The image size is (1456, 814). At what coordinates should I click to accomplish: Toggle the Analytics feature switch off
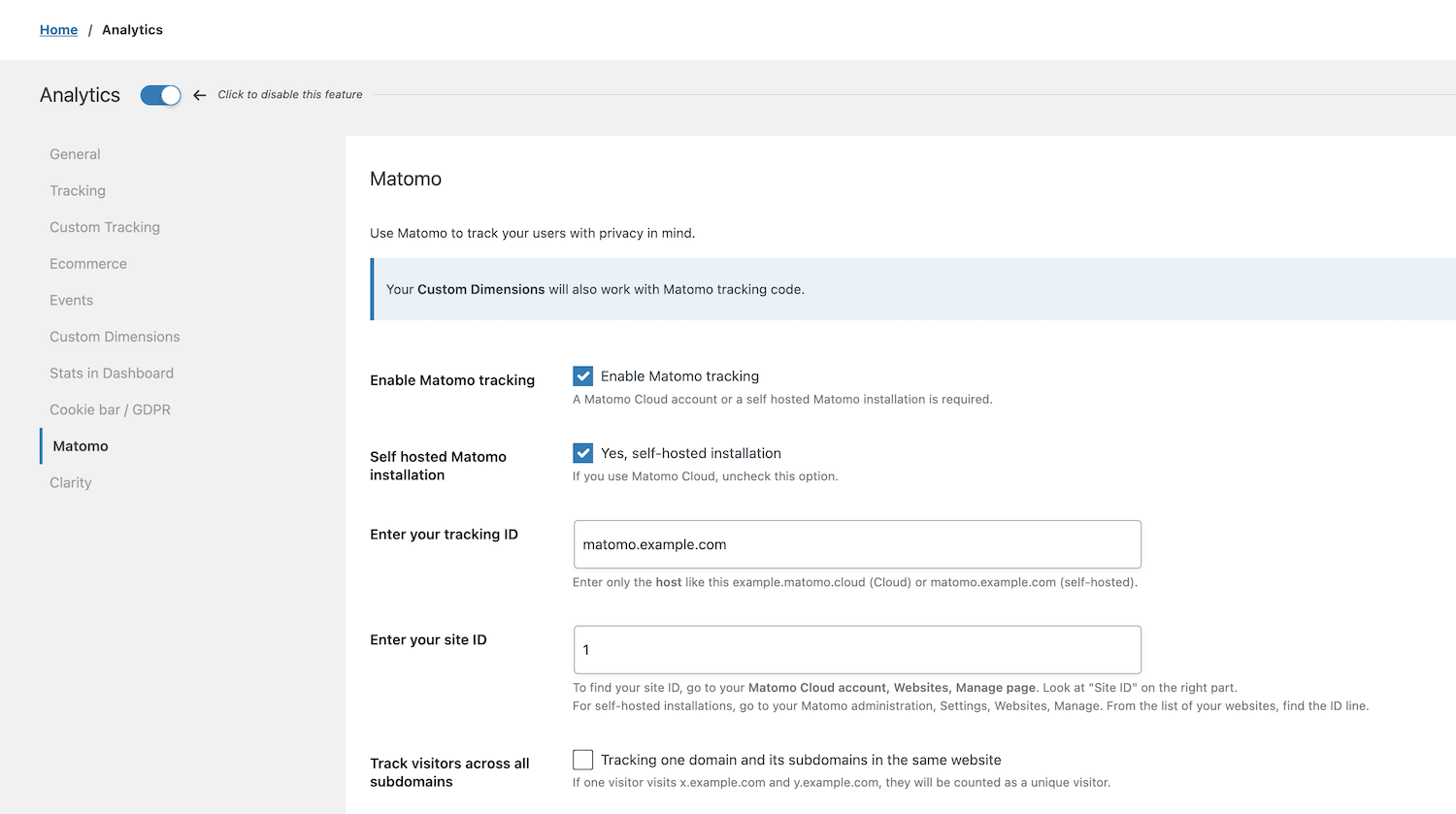click(160, 95)
